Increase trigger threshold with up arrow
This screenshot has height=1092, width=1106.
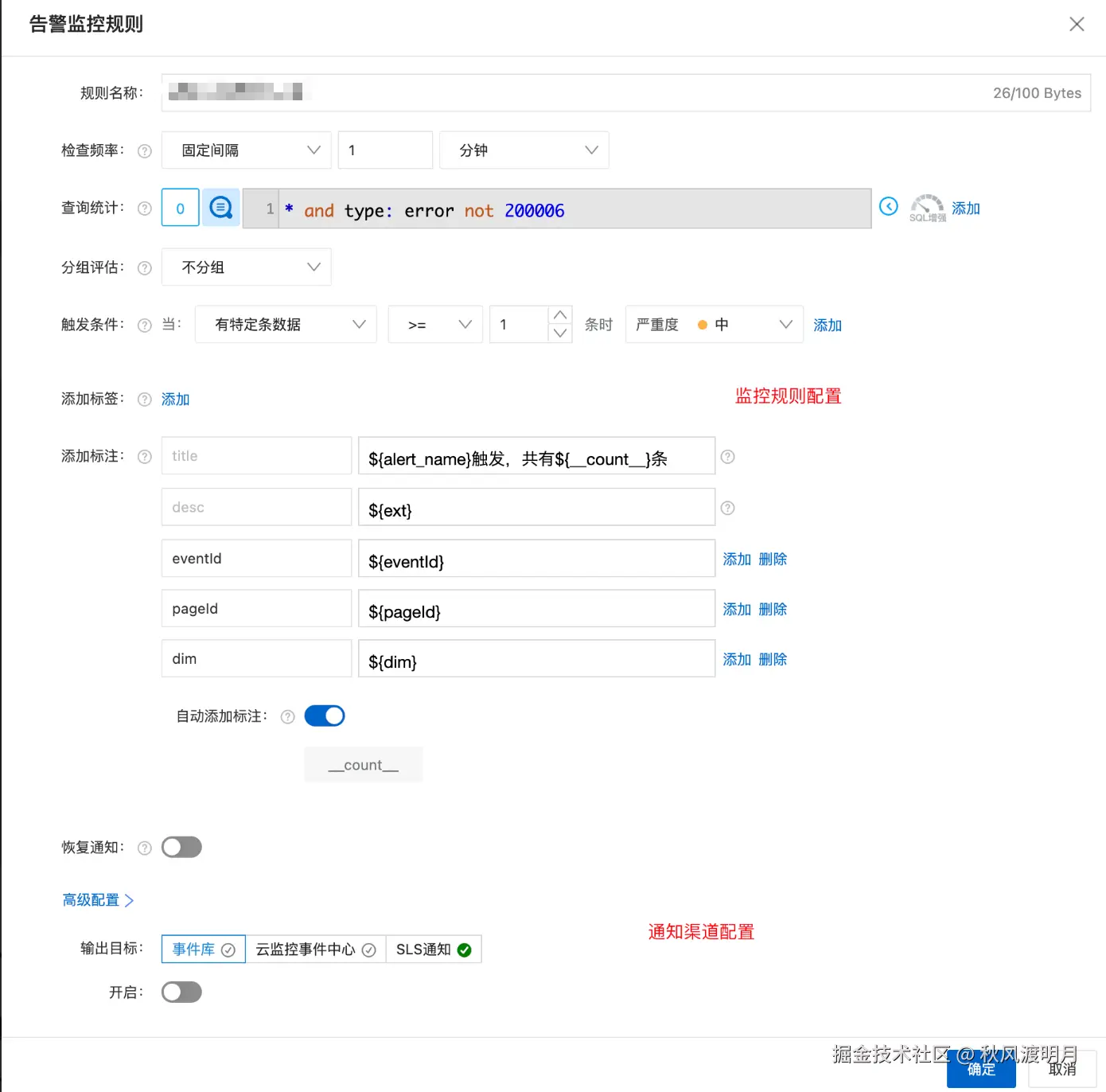[x=560, y=315]
